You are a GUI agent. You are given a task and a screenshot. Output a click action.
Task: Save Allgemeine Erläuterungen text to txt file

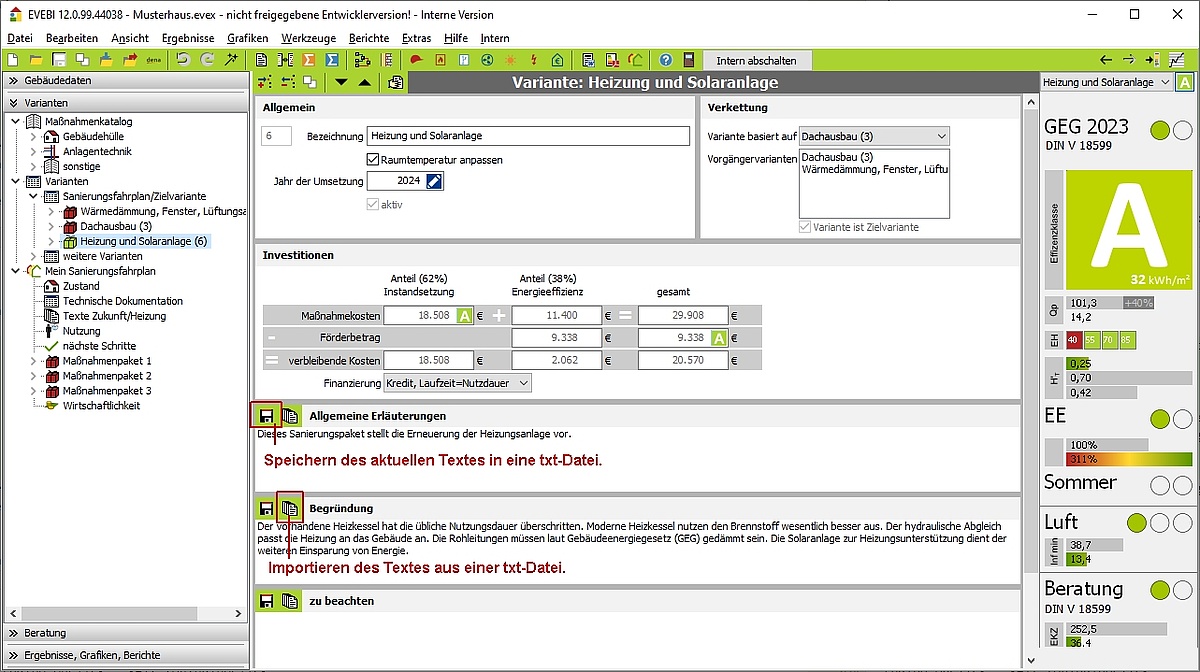click(x=266, y=415)
